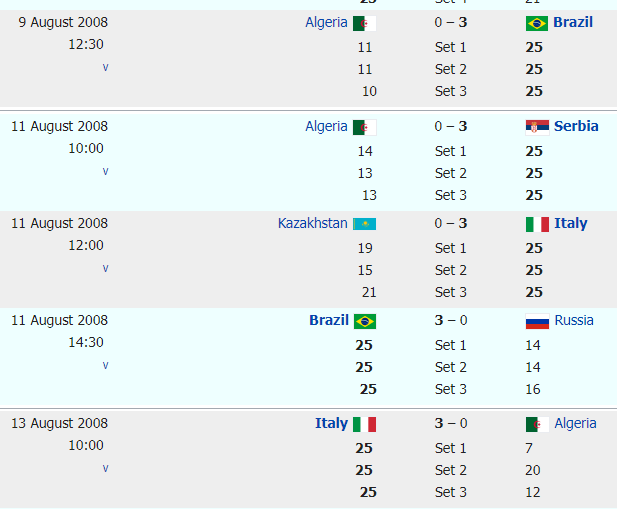Expand the "v" link under 11 August 14:30
This screenshot has height=509, width=617.
(105, 365)
